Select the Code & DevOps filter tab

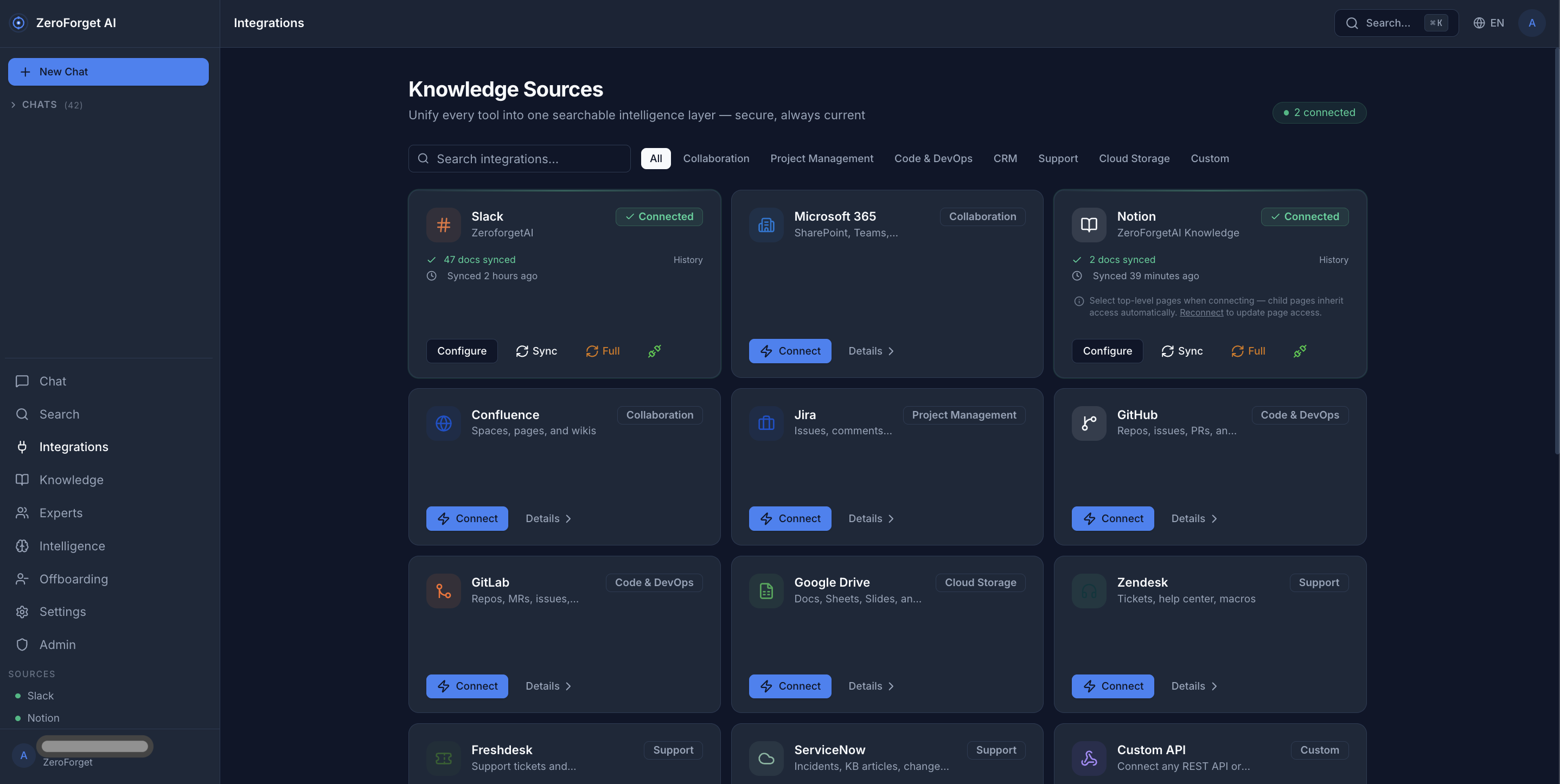(x=932, y=159)
